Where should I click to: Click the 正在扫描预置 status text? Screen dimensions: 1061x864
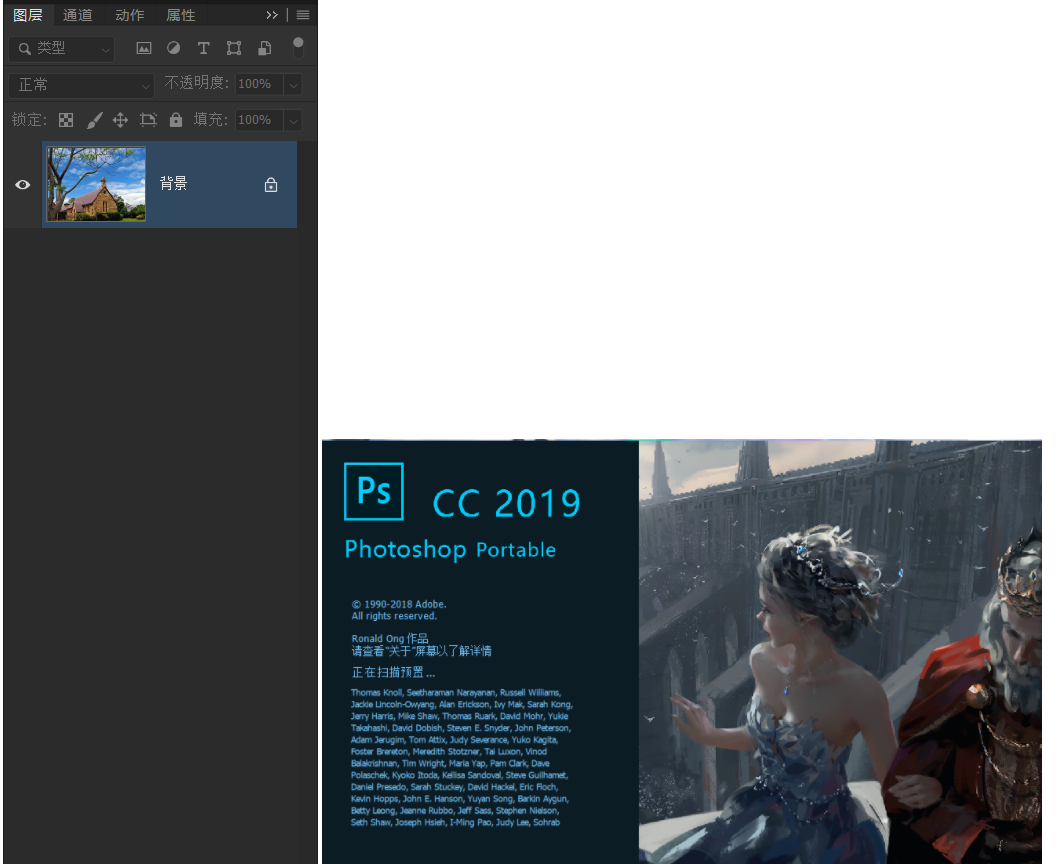point(393,673)
